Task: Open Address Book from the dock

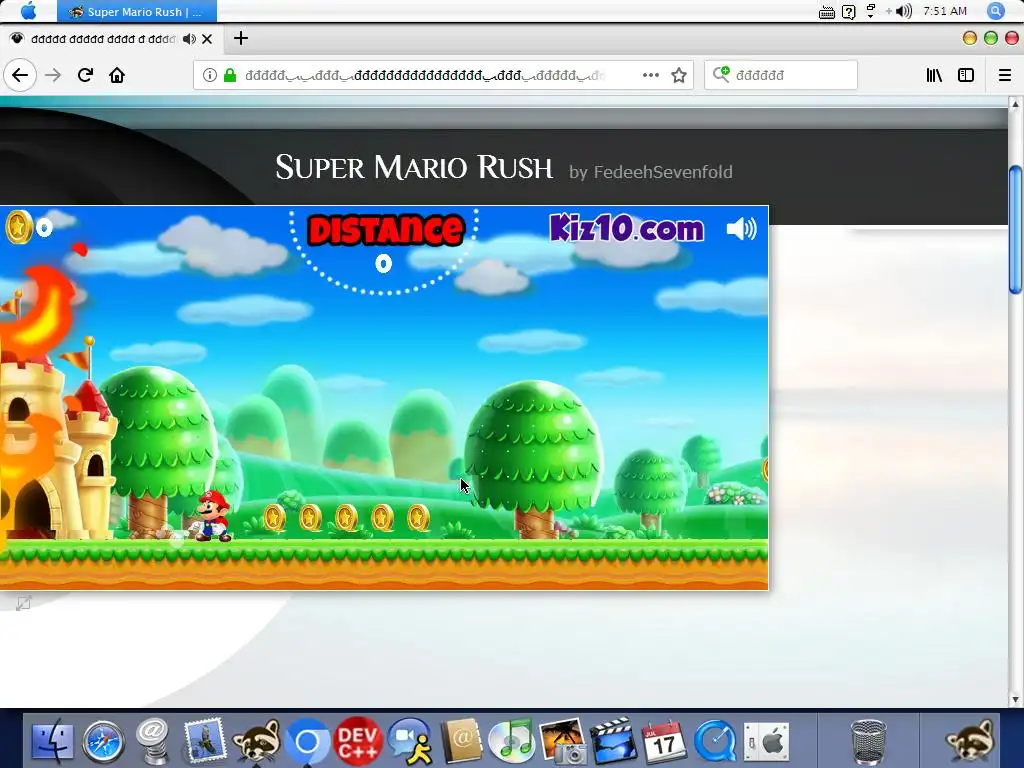Action: (462, 742)
